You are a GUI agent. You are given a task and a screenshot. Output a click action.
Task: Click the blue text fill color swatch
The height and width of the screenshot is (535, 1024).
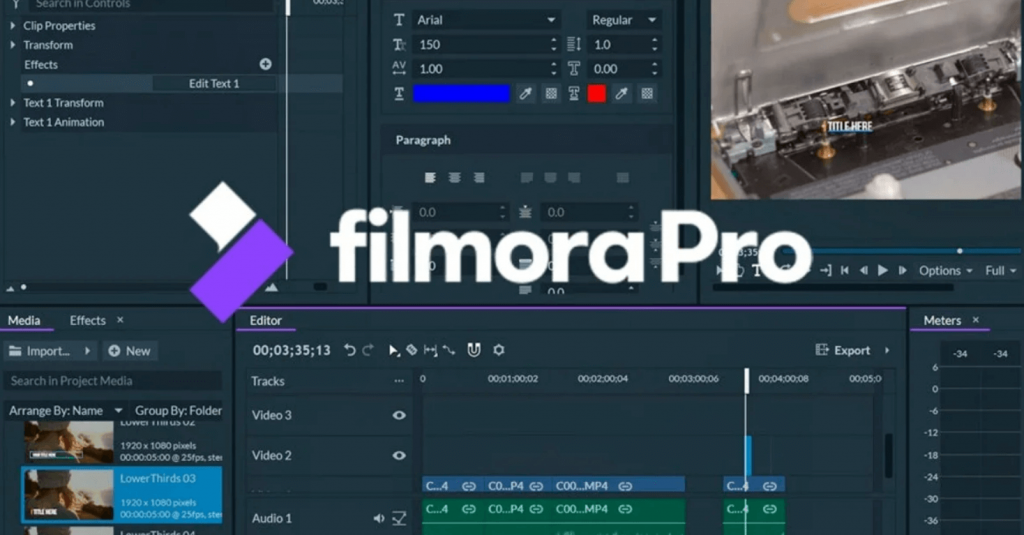(x=461, y=94)
